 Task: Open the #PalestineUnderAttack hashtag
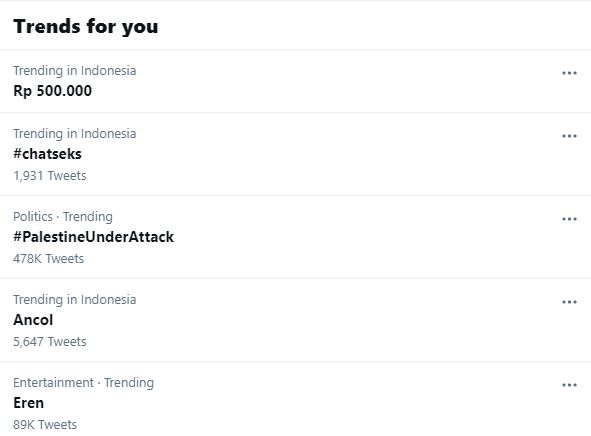[x=93, y=237]
